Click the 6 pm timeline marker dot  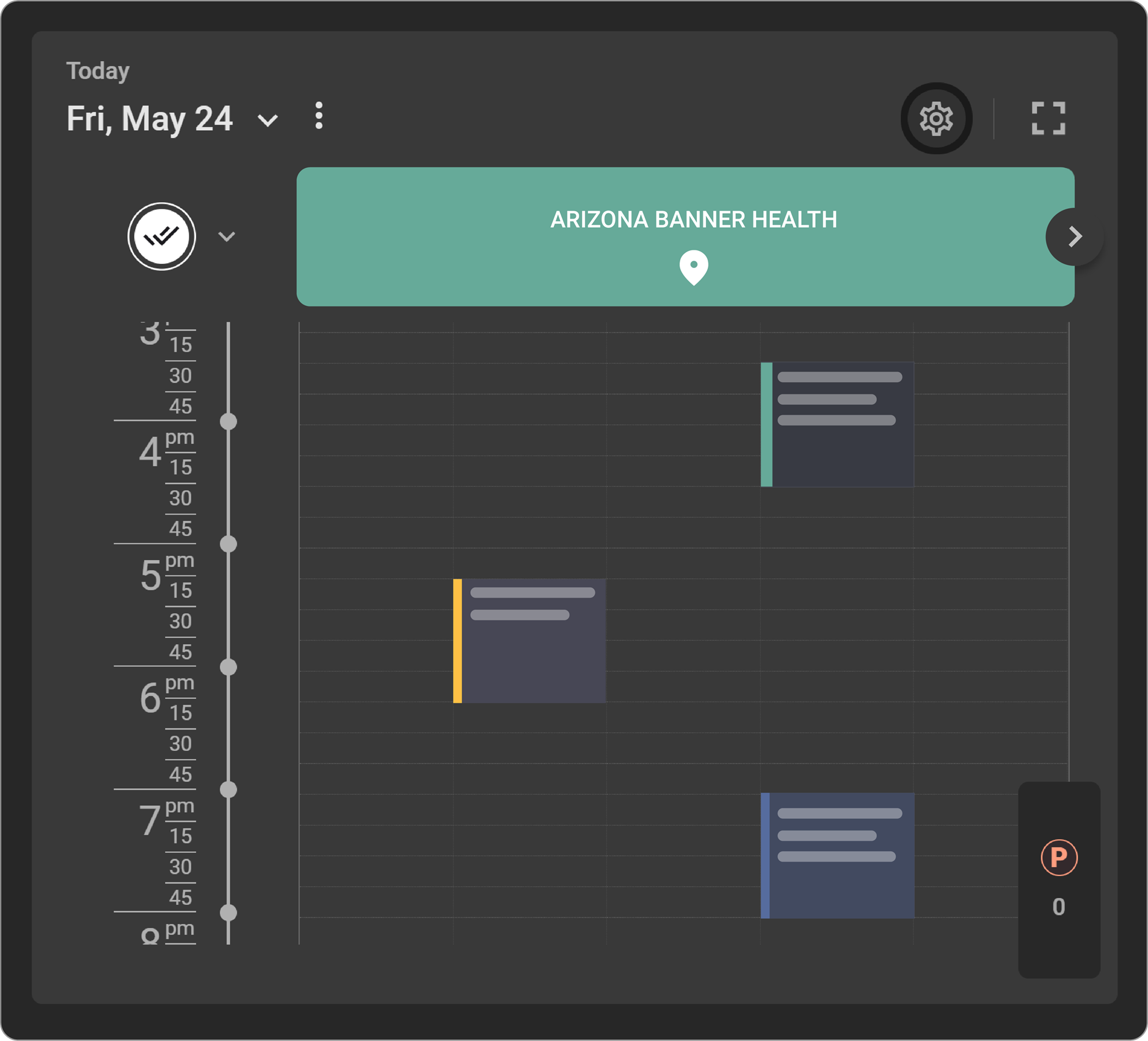228,667
